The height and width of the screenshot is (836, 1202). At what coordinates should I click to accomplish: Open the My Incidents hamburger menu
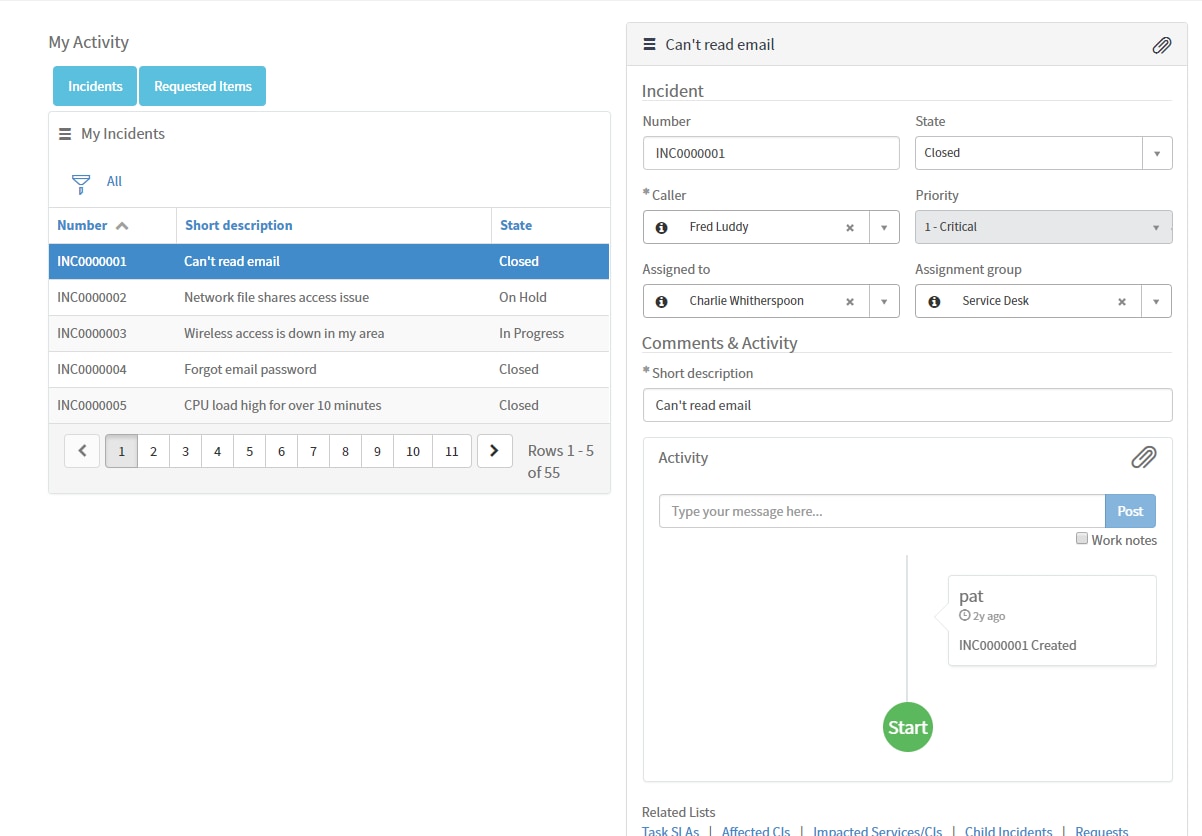point(65,133)
